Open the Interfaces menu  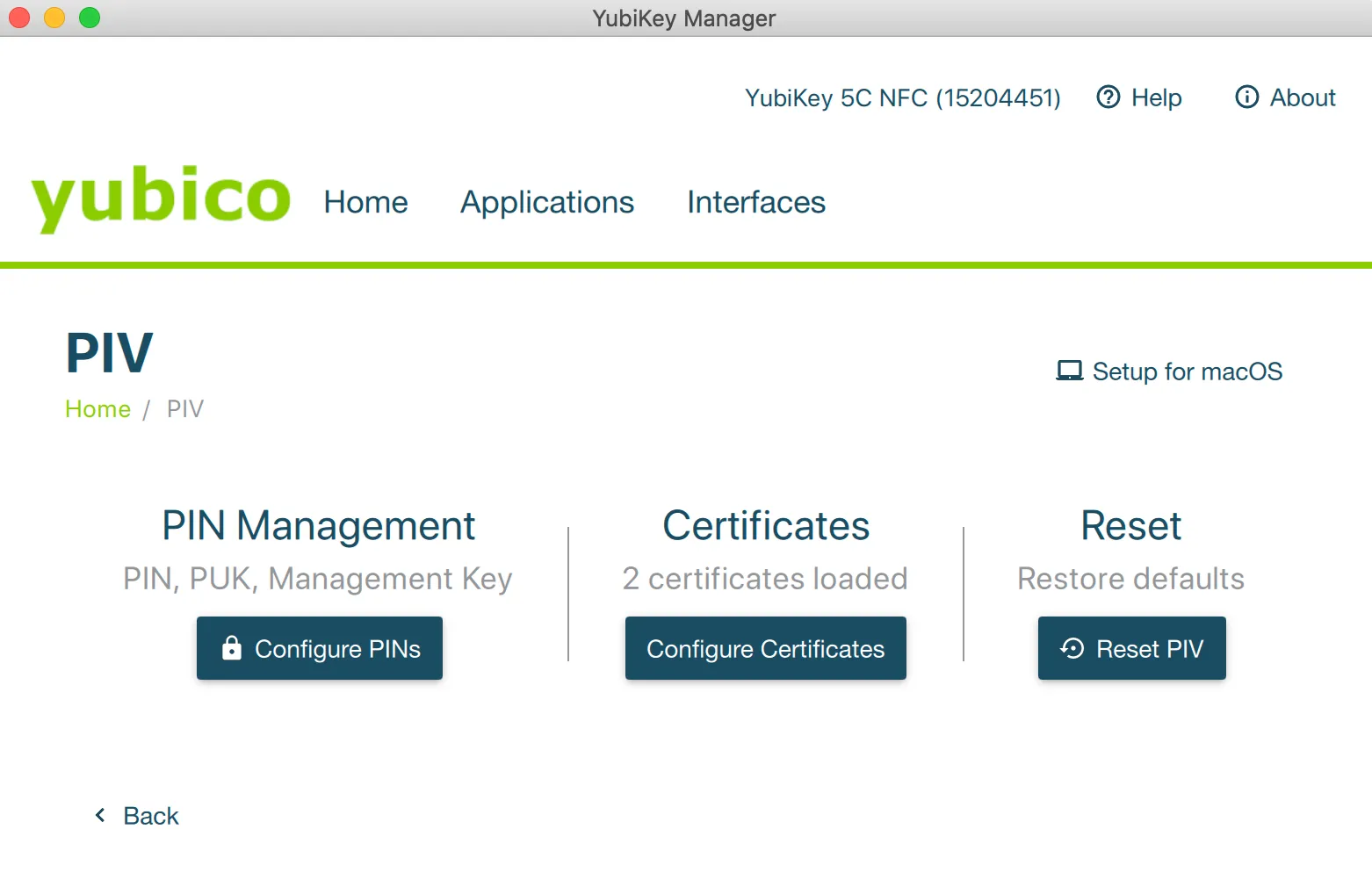[x=755, y=202]
